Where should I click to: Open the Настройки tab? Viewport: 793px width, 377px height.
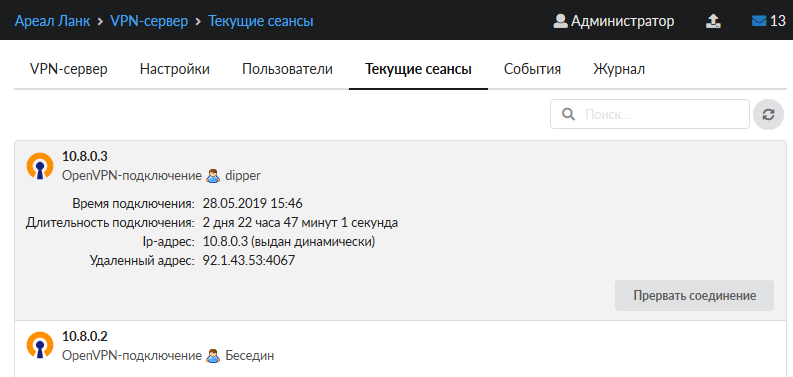click(174, 69)
